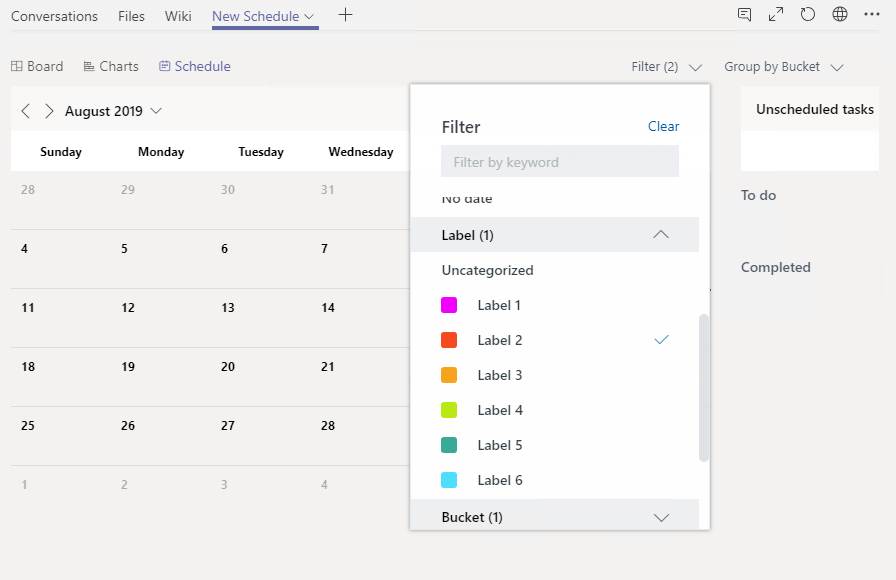Toggle Label 5 filter

555,445
